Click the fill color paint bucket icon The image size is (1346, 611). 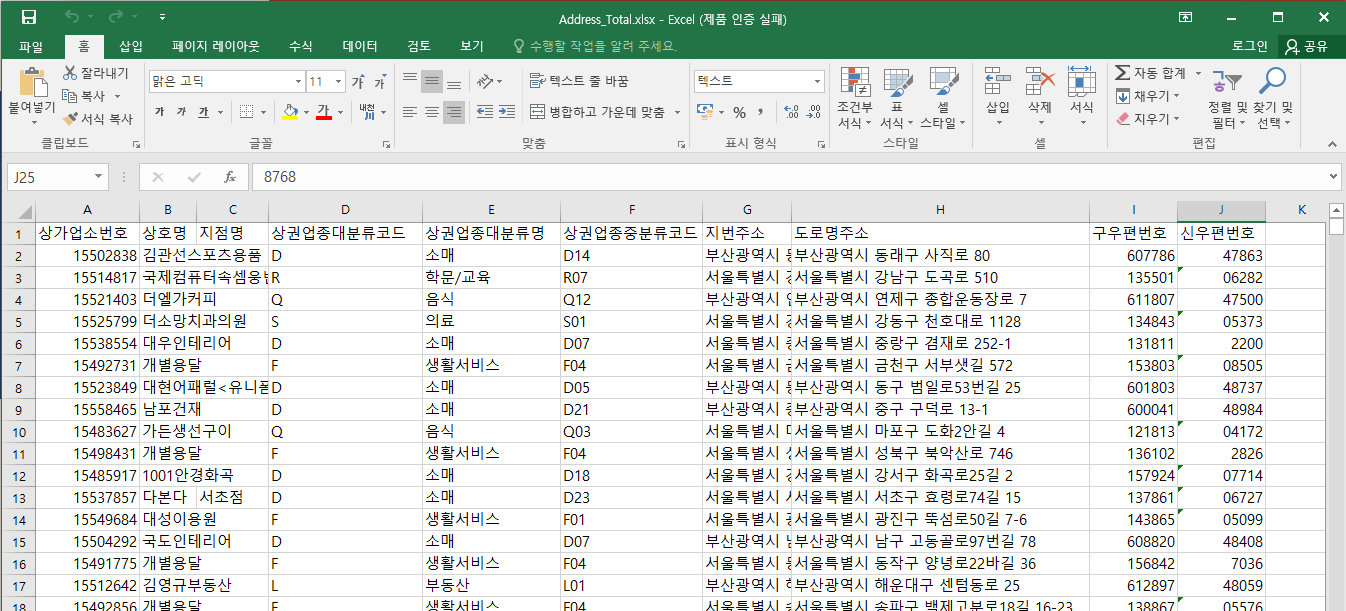[x=290, y=111]
